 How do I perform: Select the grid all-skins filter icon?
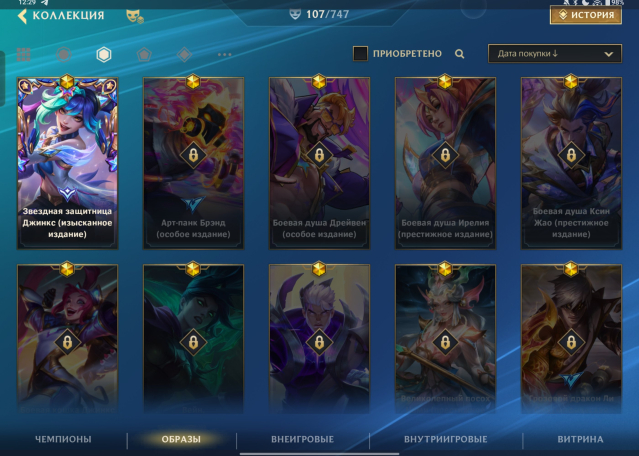[x=24, y=54]
